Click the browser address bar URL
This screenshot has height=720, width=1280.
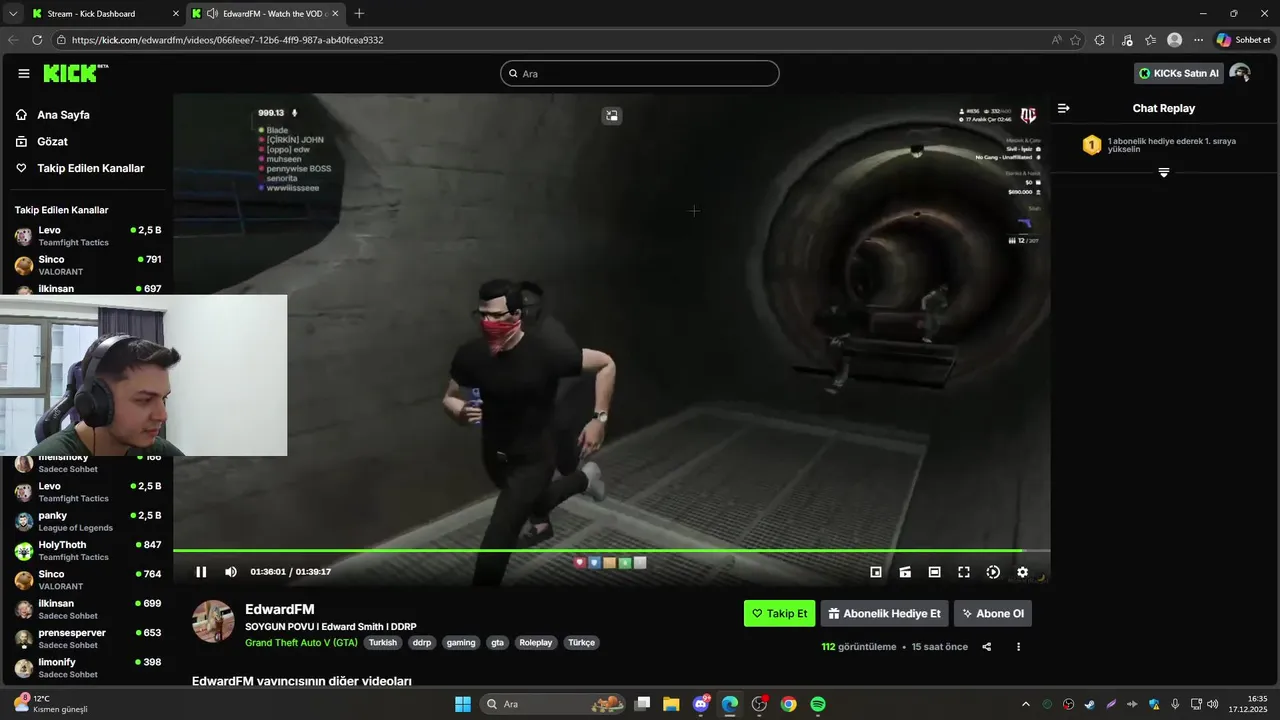[x=228, y=40]
